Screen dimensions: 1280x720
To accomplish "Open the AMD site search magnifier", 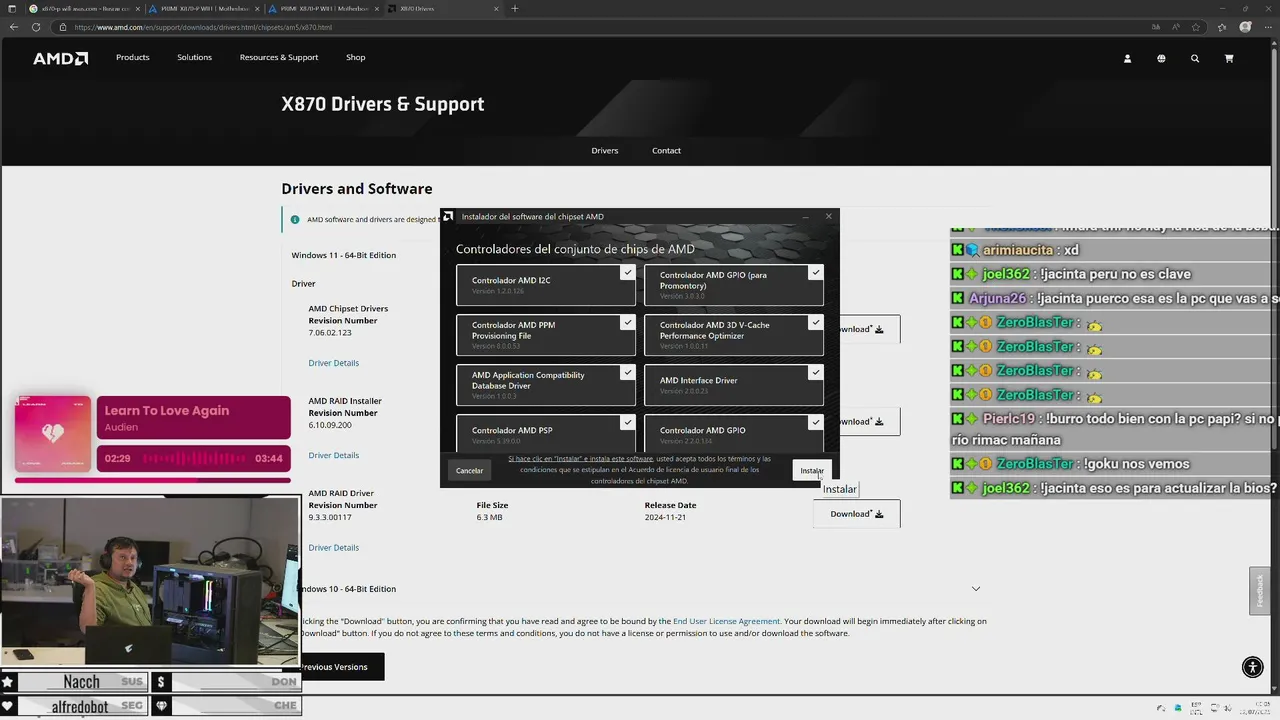I will point(1195,58).
